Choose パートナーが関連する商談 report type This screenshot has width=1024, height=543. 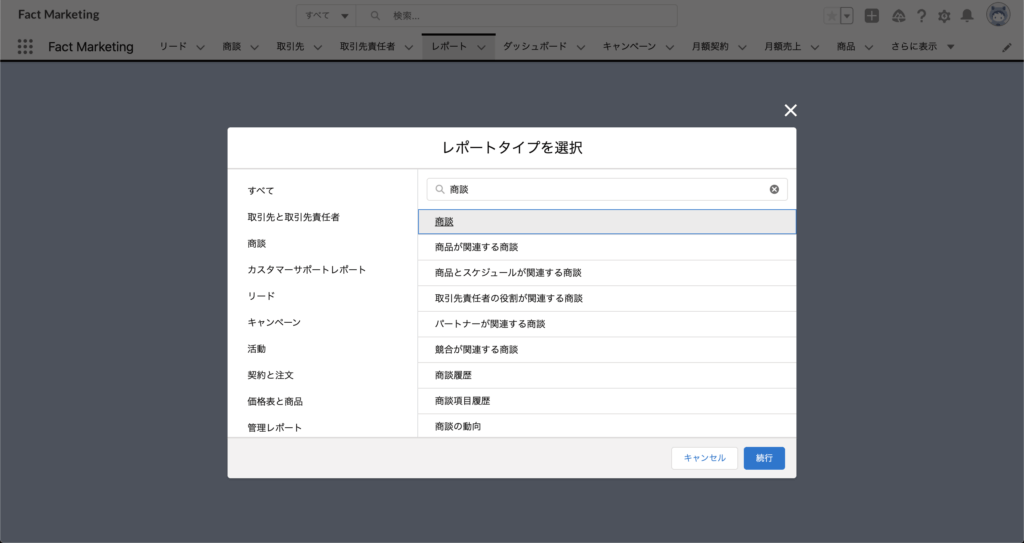click(x=607, y=324)
